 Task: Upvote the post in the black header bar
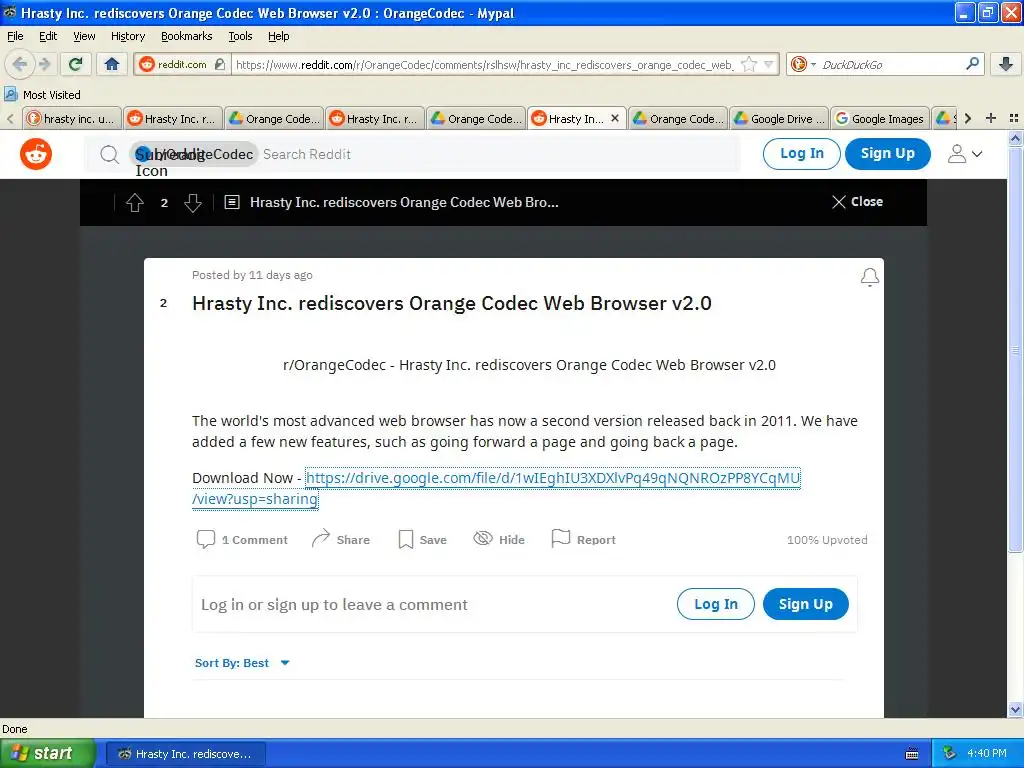(x=135, y=202)
